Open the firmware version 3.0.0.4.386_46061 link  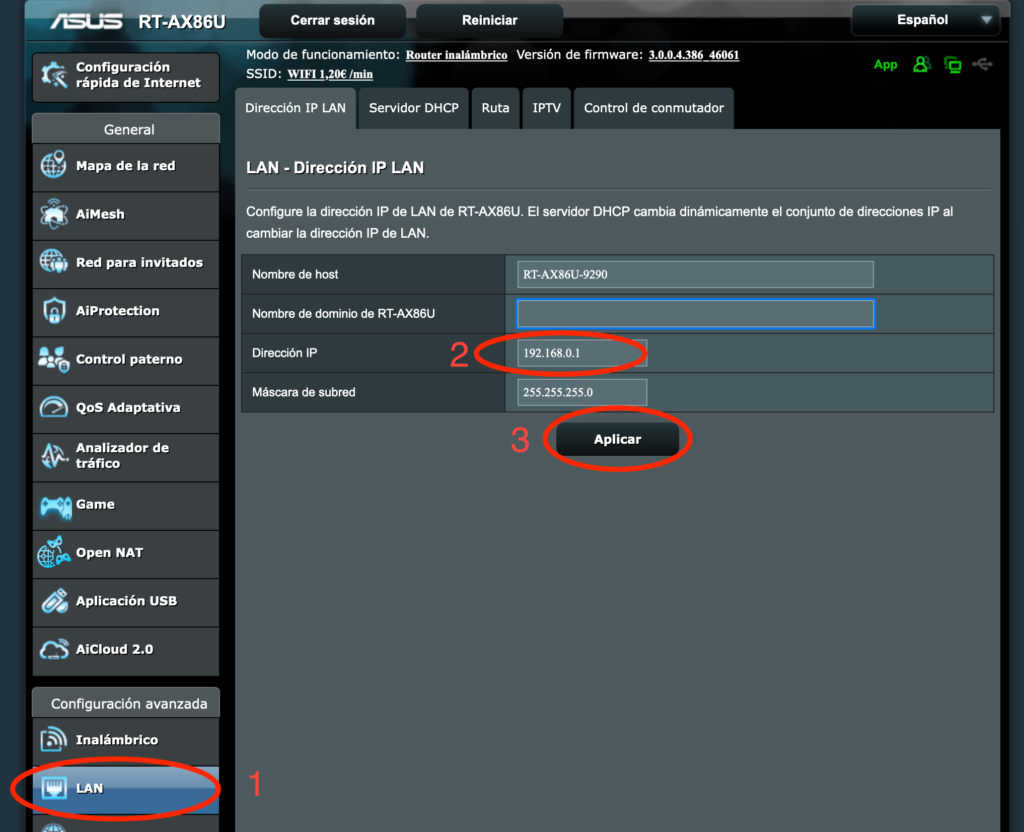[x=694, y=55]
